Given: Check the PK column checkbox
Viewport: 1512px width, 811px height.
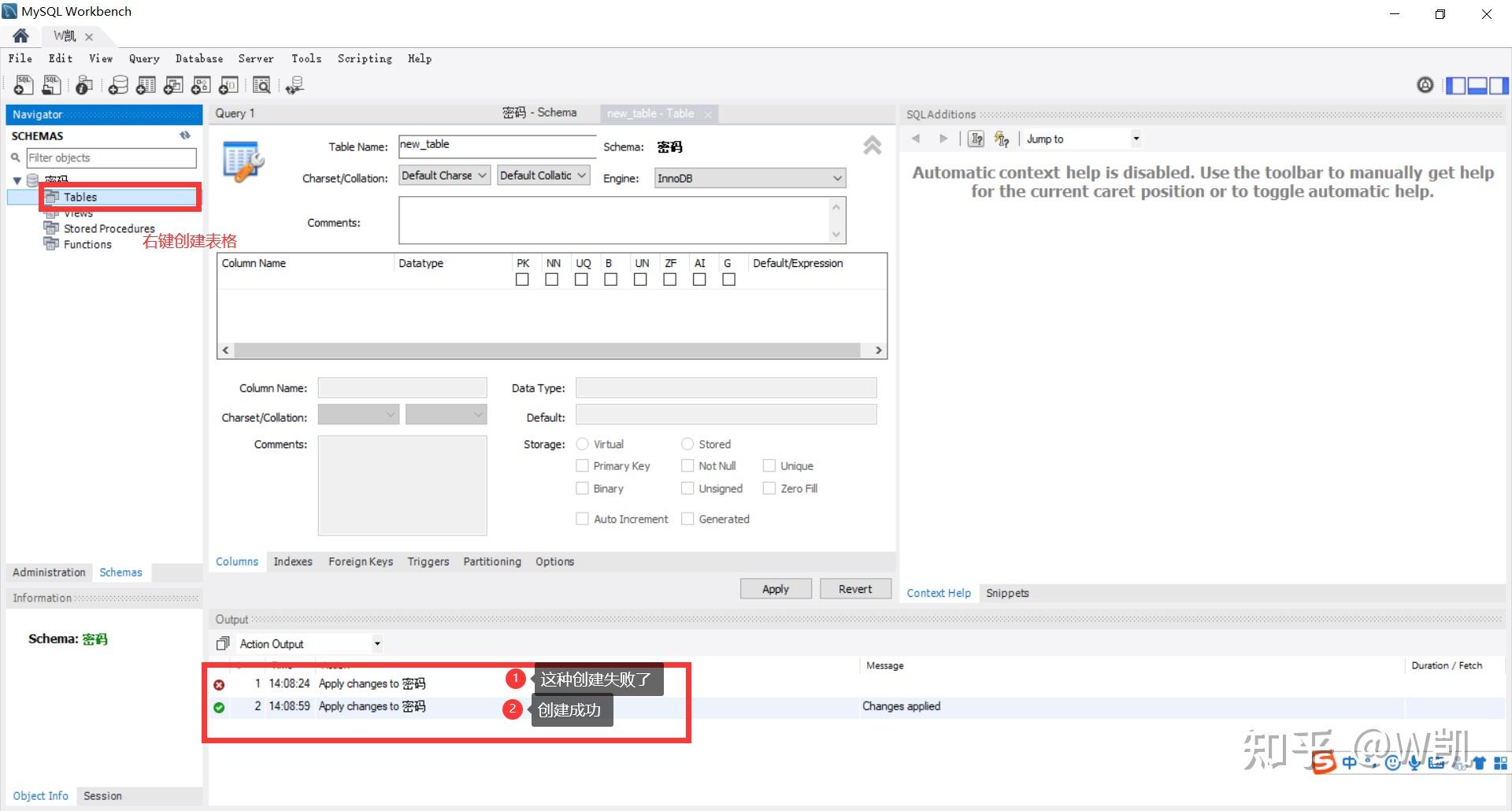Looking at the screenshot, I should (x=522, y=280).
